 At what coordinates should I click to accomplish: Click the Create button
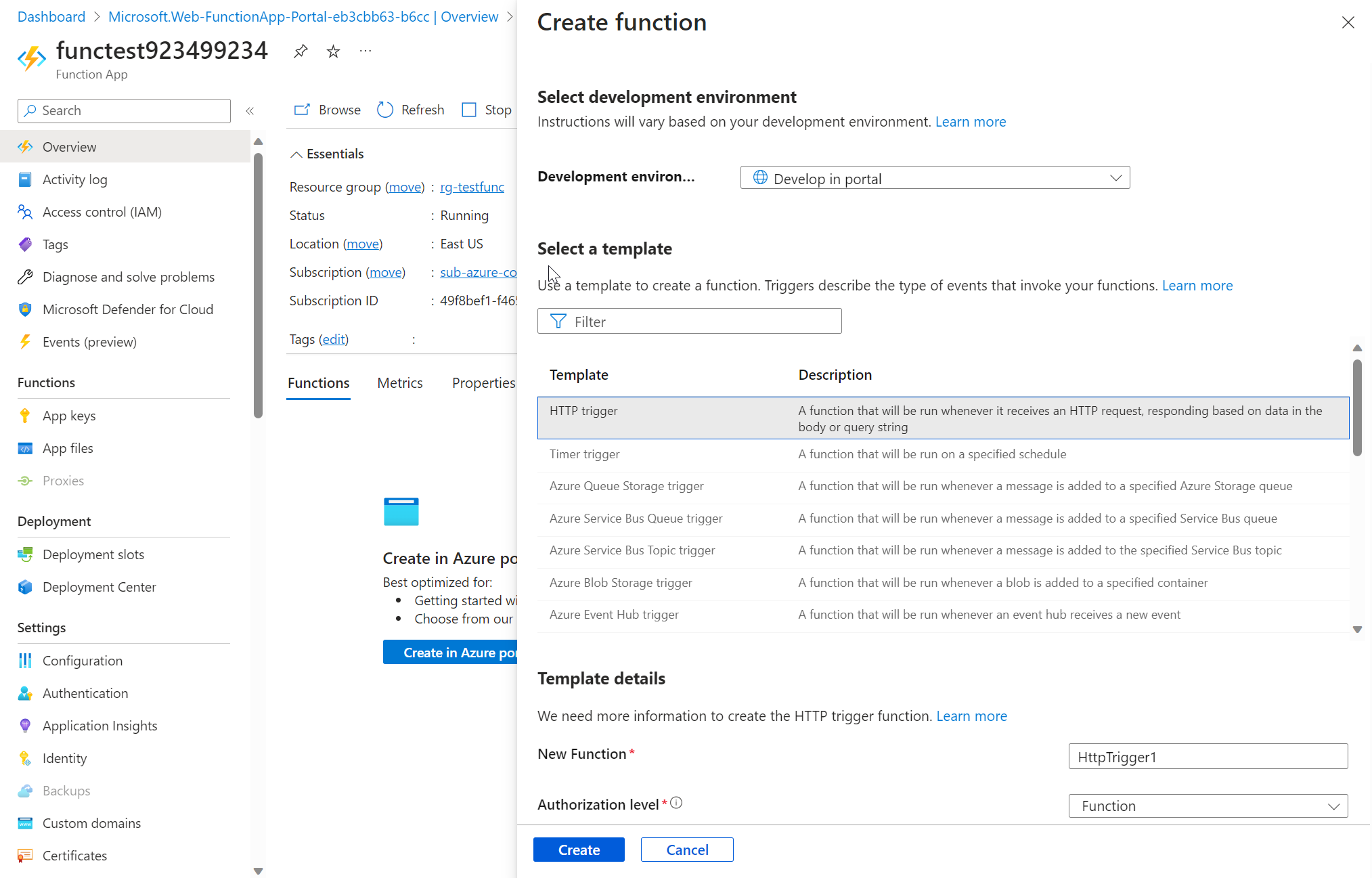point(579,850)
